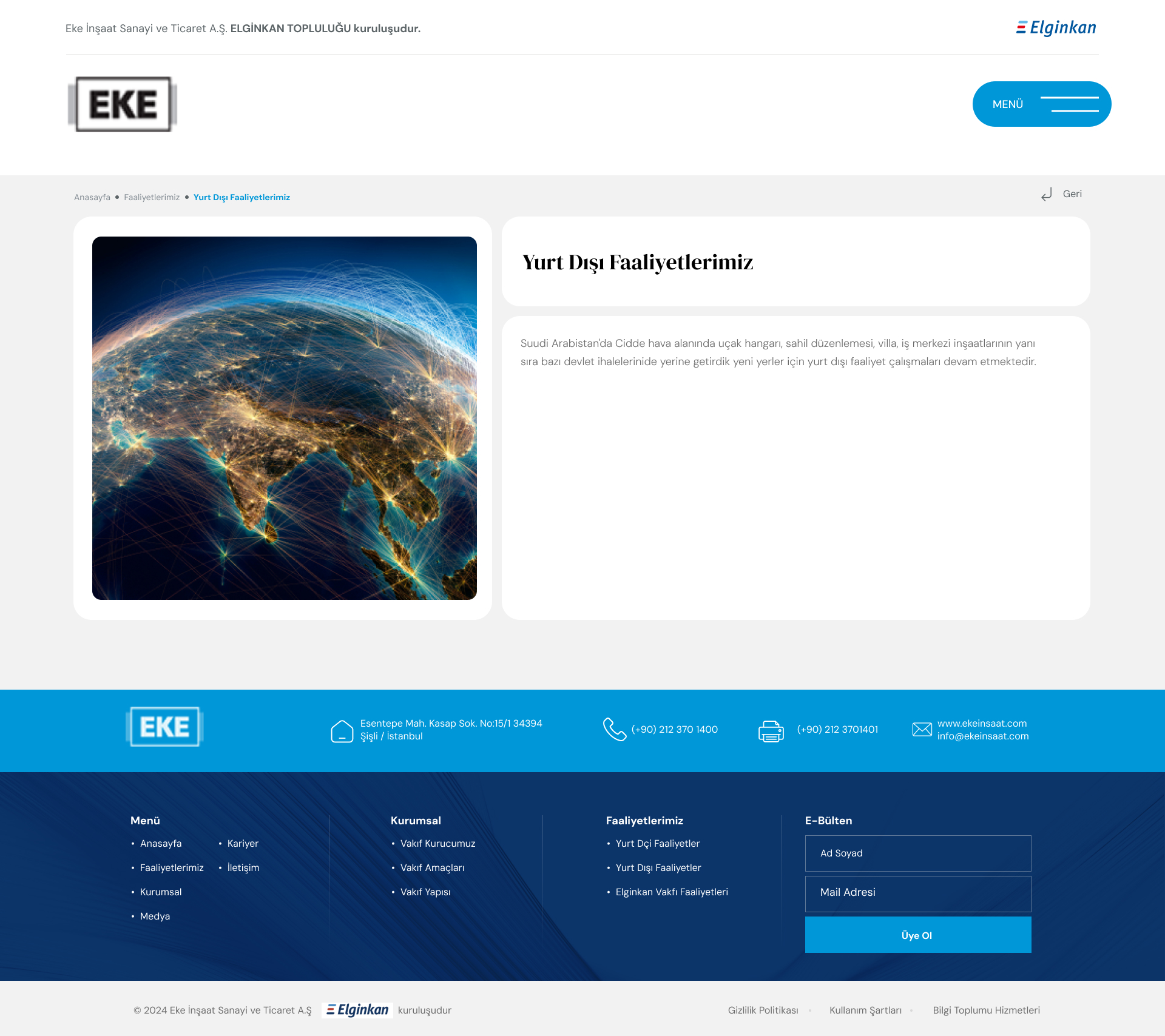This screenshot has height=1036, width=1165.
Task: Click the white EKE logo in footer
Action: tap(164, 727)
